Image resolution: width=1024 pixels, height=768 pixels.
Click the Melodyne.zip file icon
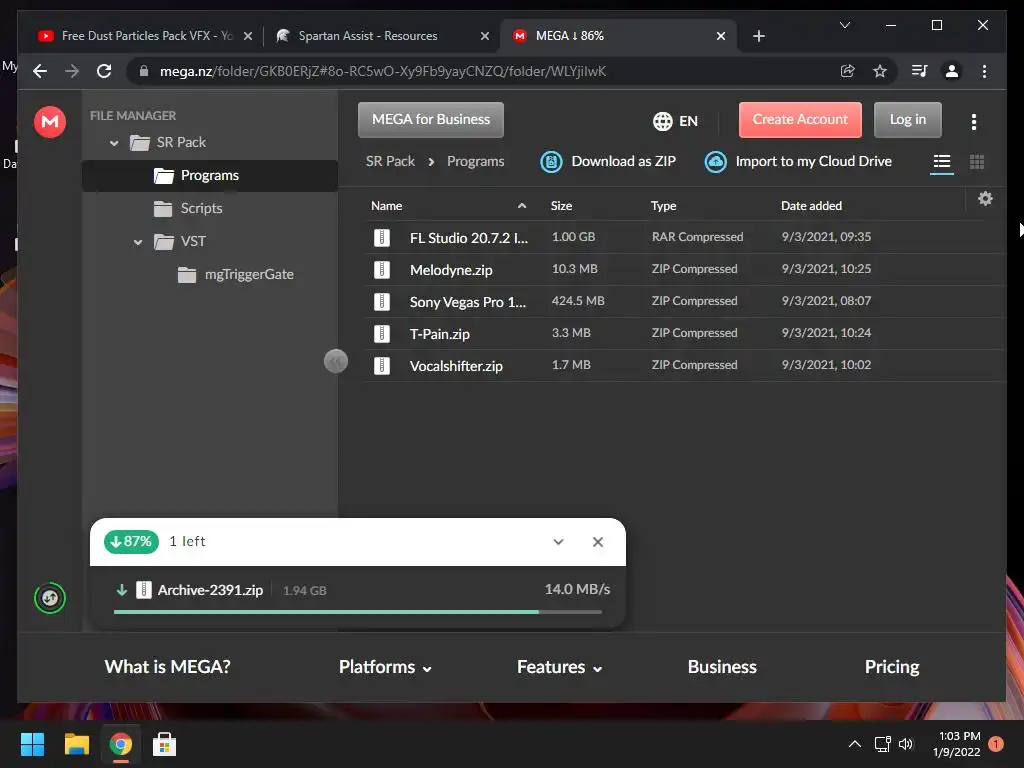pos(382,270)
